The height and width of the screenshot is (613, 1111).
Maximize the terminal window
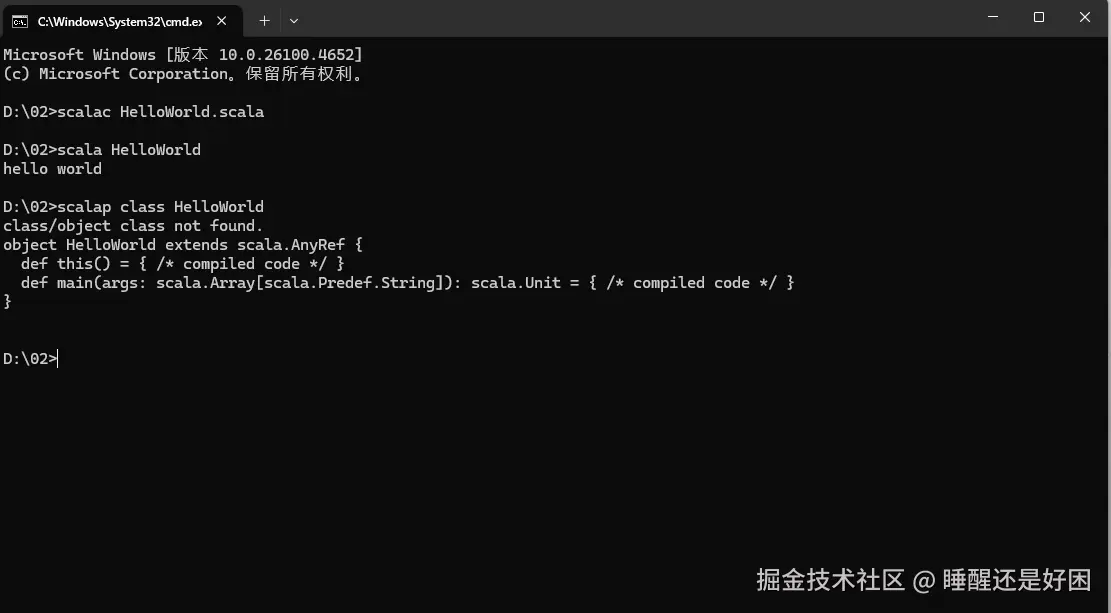click(1038, 17)
